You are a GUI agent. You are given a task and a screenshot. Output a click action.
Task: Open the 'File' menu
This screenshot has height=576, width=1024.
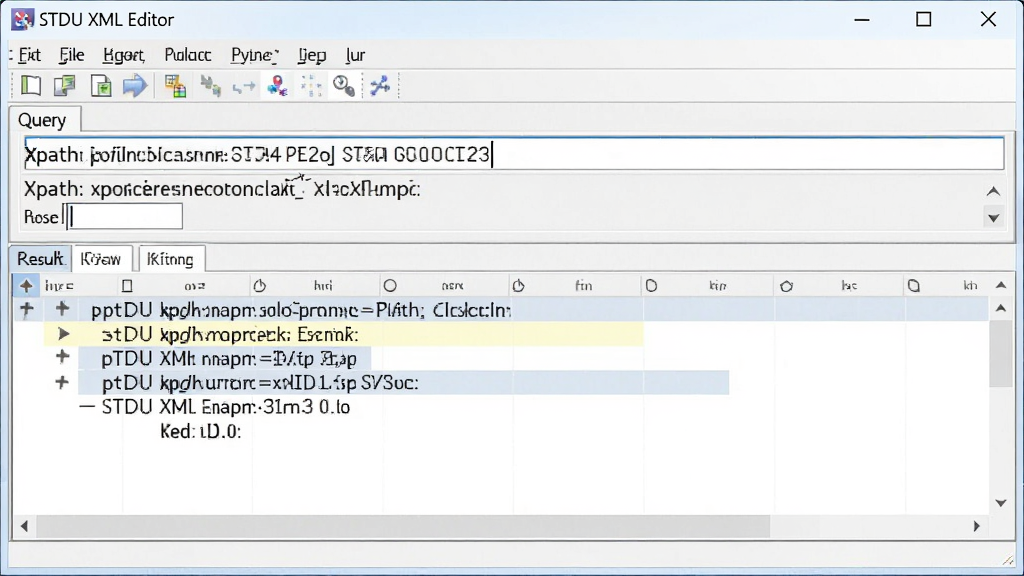[71, 55]
